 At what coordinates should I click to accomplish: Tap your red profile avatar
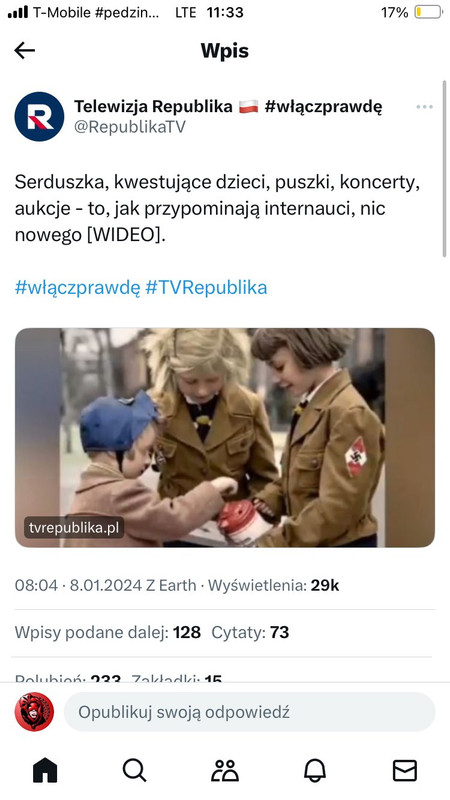pos(34,712)
